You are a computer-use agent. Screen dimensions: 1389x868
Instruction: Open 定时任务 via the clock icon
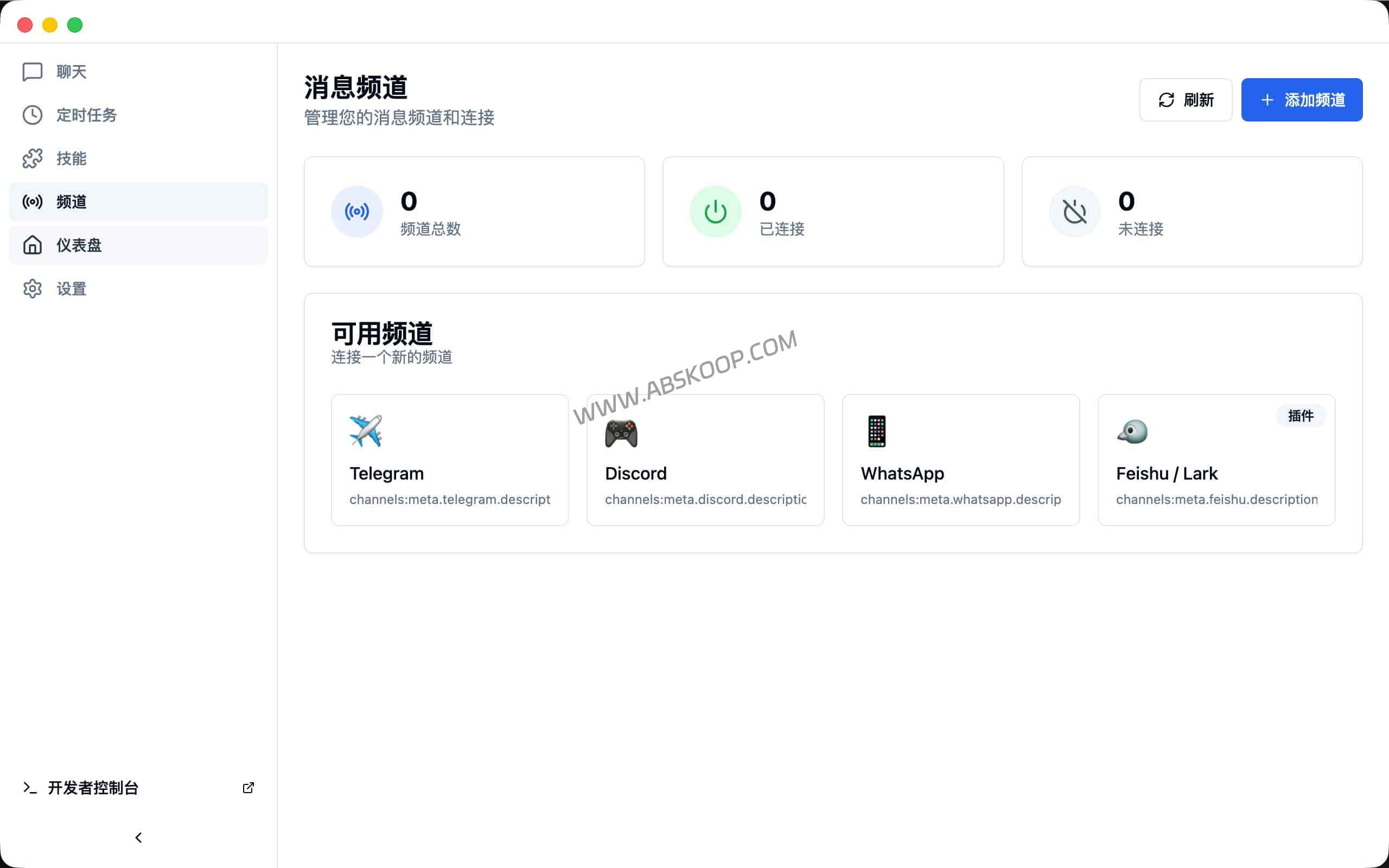[33, 115]
